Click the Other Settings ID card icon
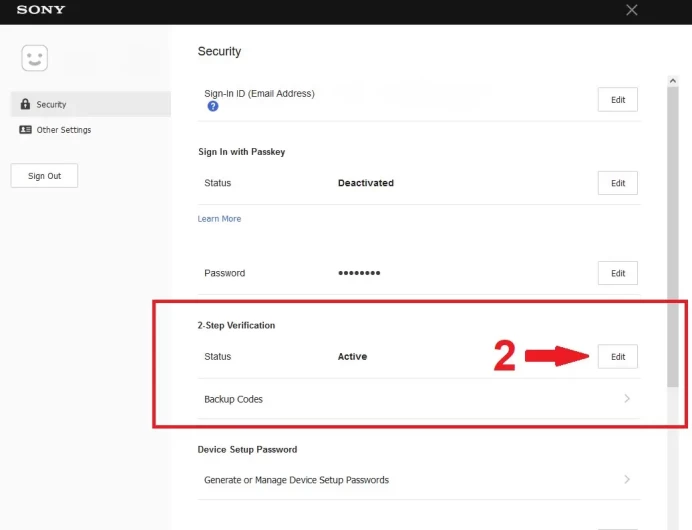This screenshot has width=692, height=530. (25, 129)
